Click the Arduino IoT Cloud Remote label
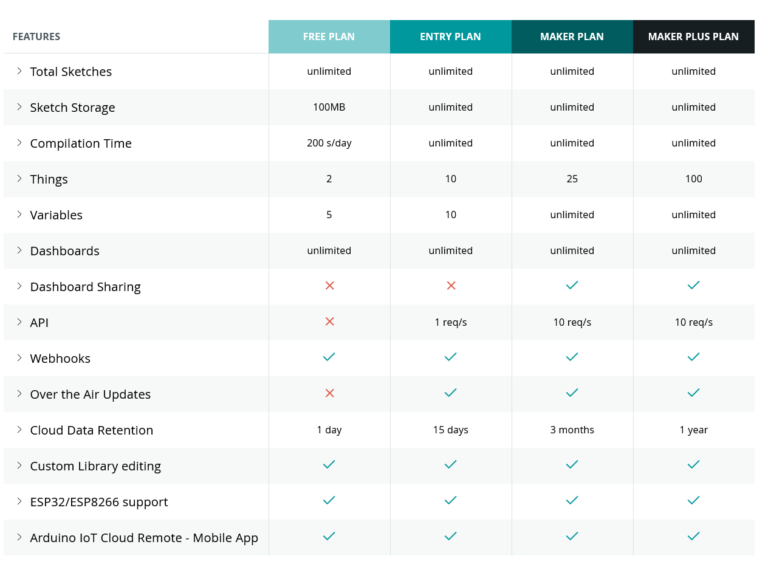The image size is (768, 564). pyautogui.click(x=144, y=538)
